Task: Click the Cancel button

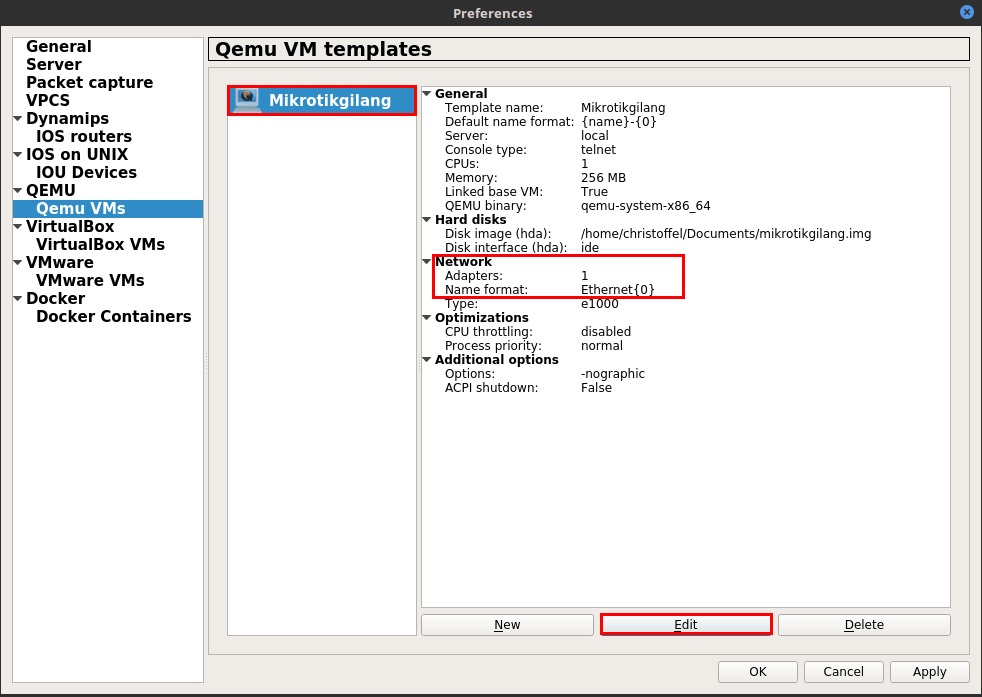Action: click(844, 671)
